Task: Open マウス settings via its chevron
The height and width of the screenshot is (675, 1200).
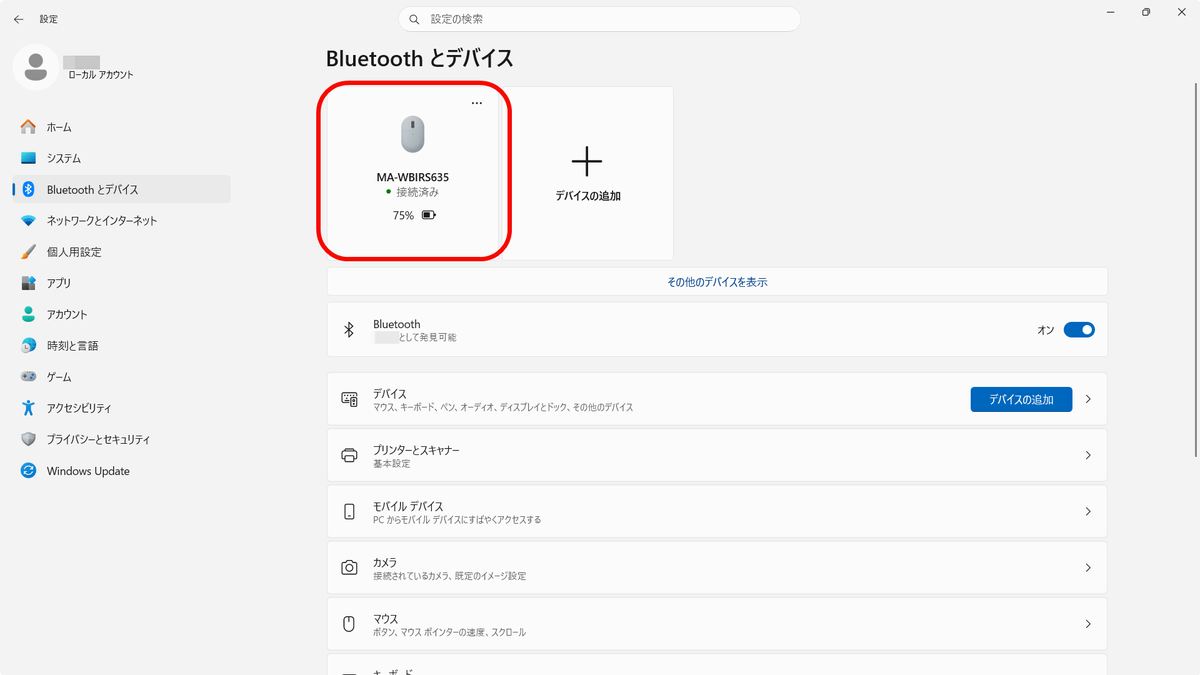Action: point(1088,624)
